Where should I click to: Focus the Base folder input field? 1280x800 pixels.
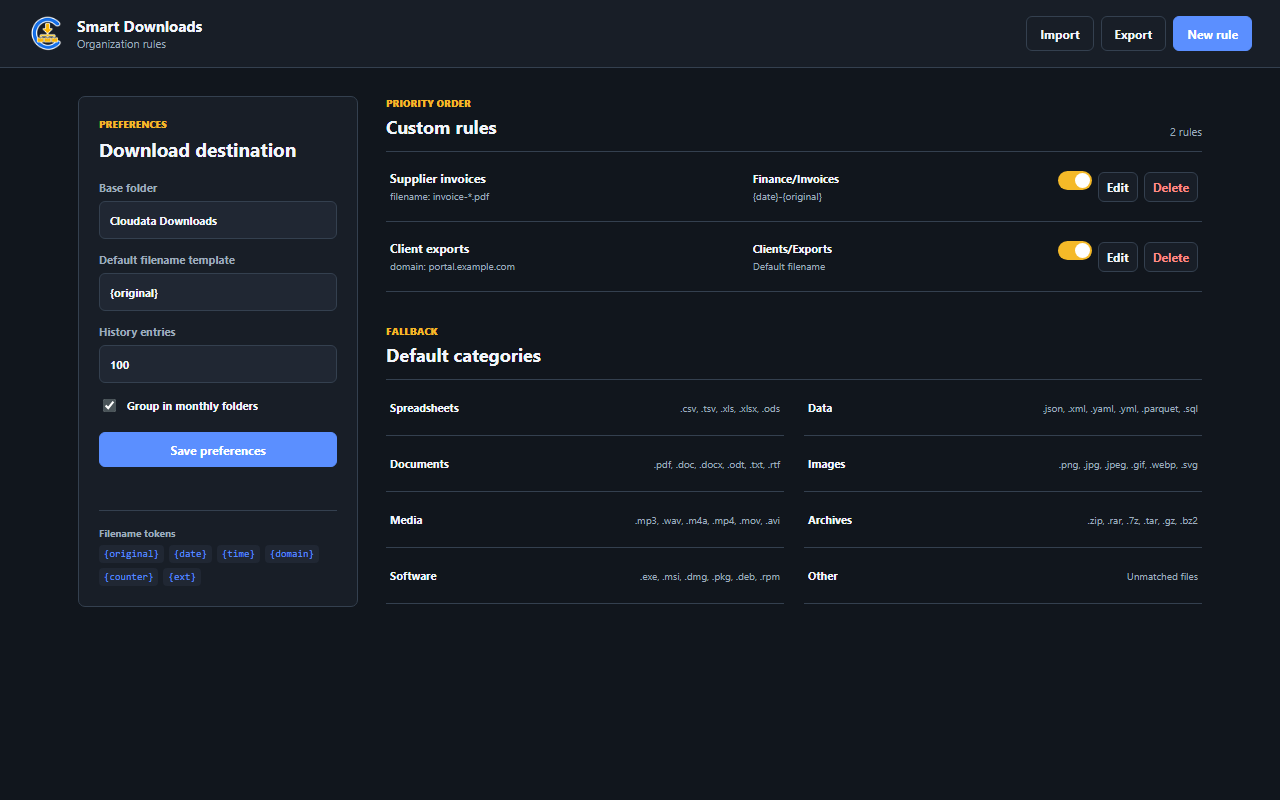[218, 220]
